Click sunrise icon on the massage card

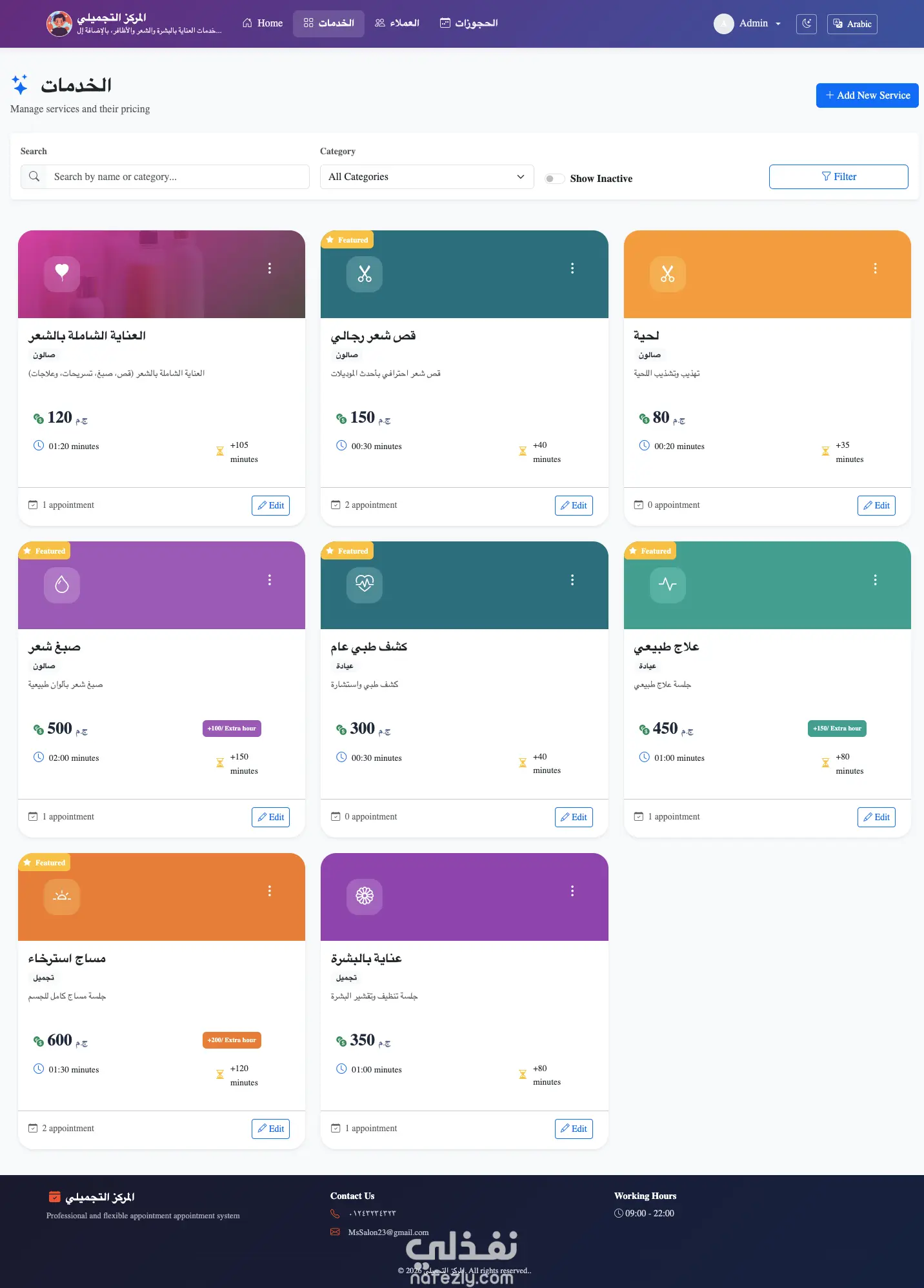[62, 896]
